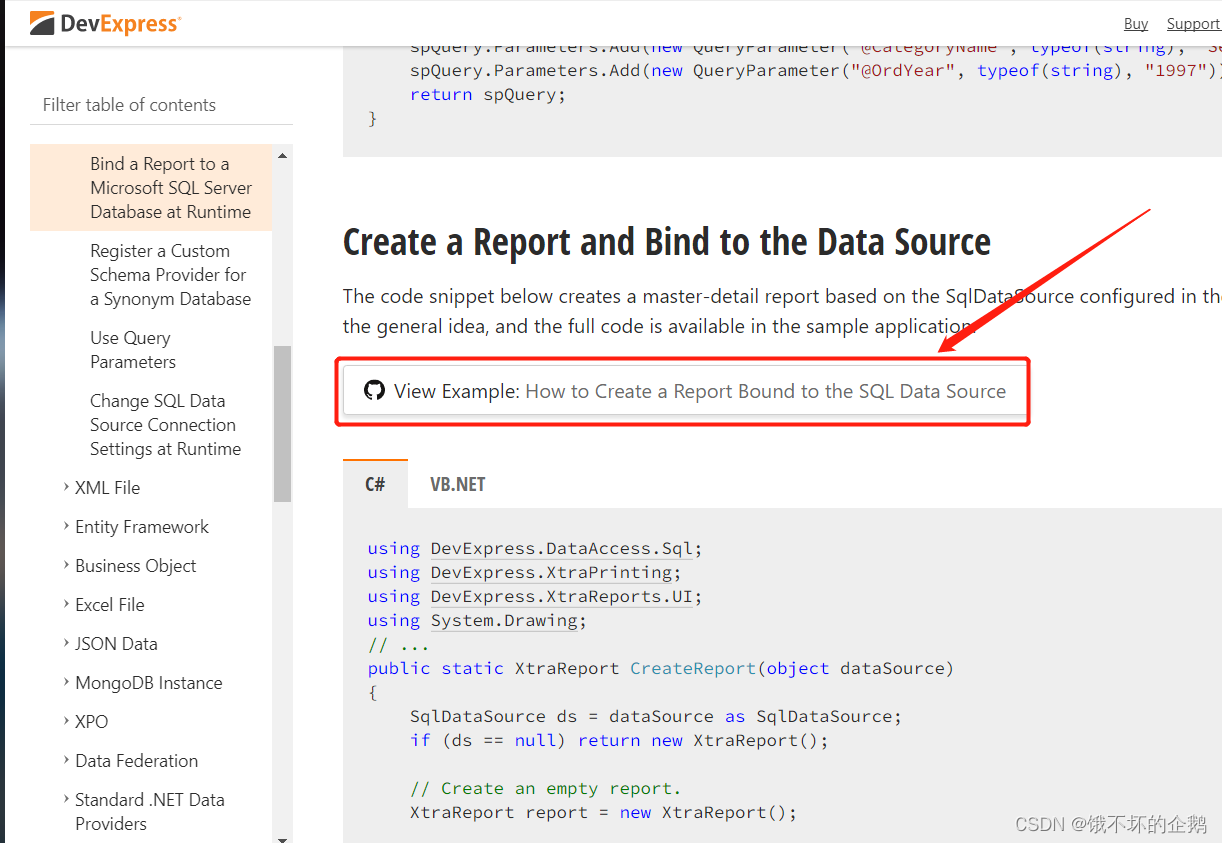Expand the JSON Data node

pos(66,643)
